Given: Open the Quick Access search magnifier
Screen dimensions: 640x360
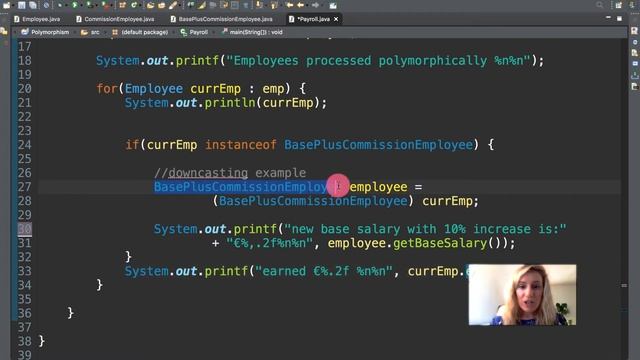Looking at the screenshot, I should tap(599, 5).
